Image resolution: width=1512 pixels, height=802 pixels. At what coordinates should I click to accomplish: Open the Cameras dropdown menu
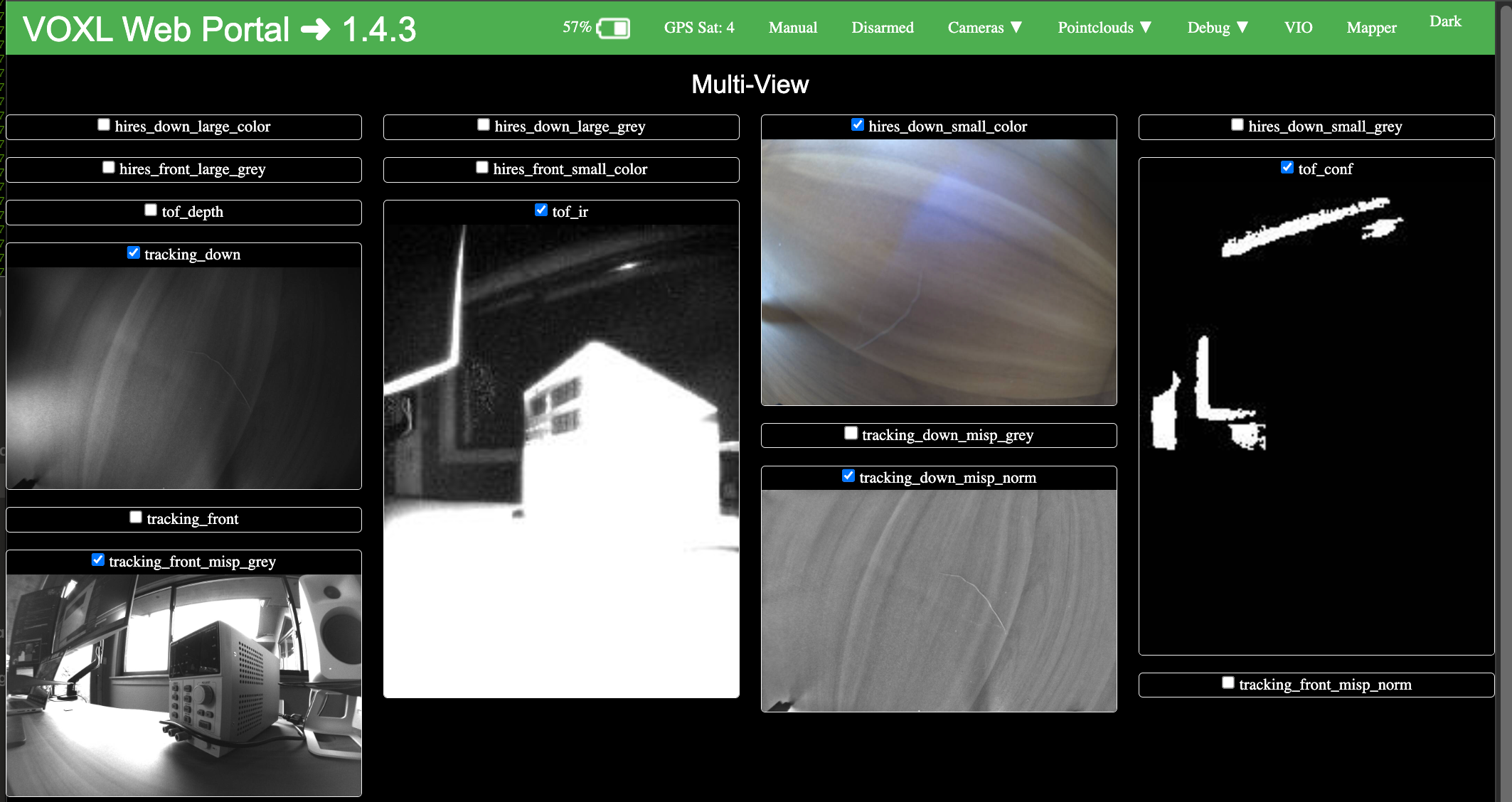point(985,28)
